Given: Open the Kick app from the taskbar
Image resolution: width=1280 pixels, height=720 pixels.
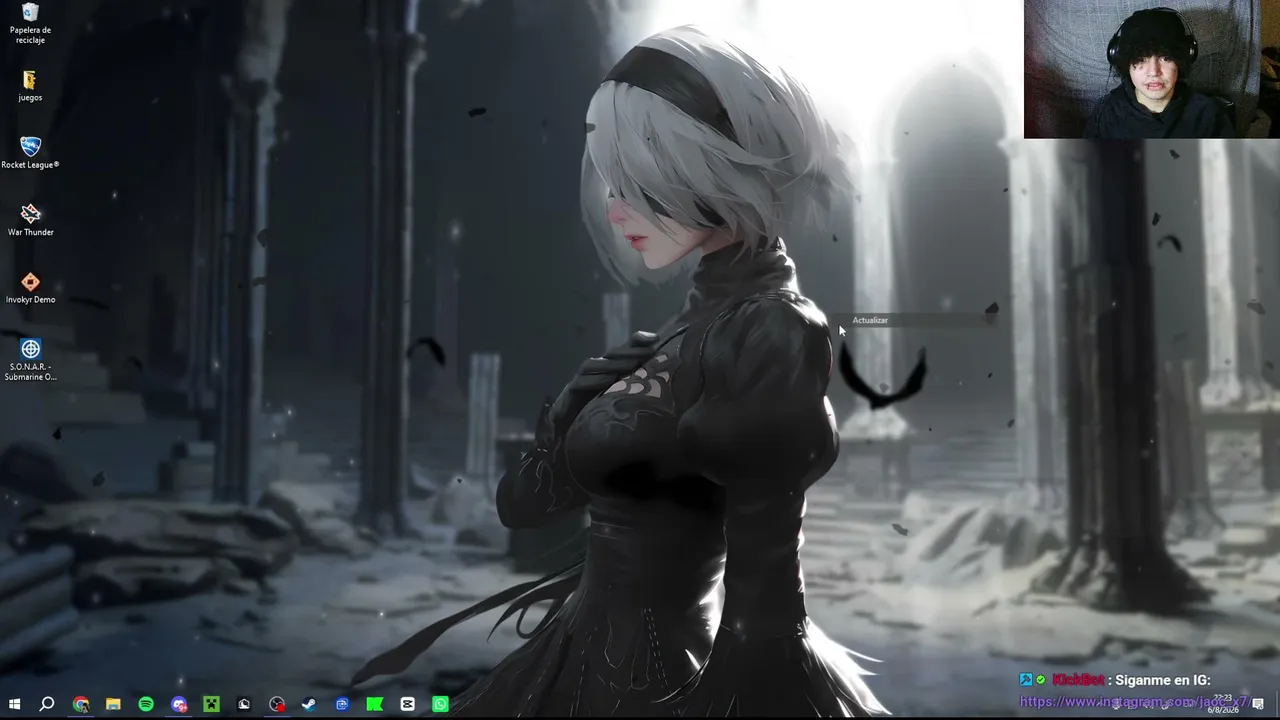Looking at the screenshot, I should [375, 704].
